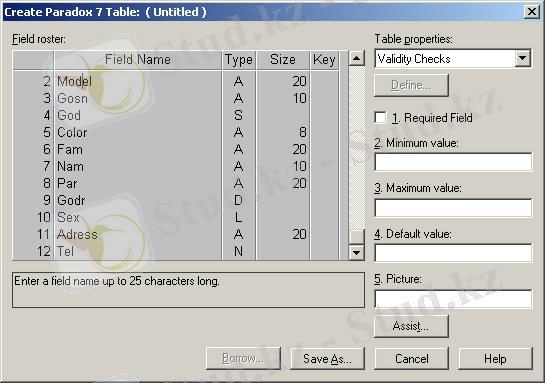Select the Nam field name cell
This screenshot has height=383, width=545.
[138, 166]
